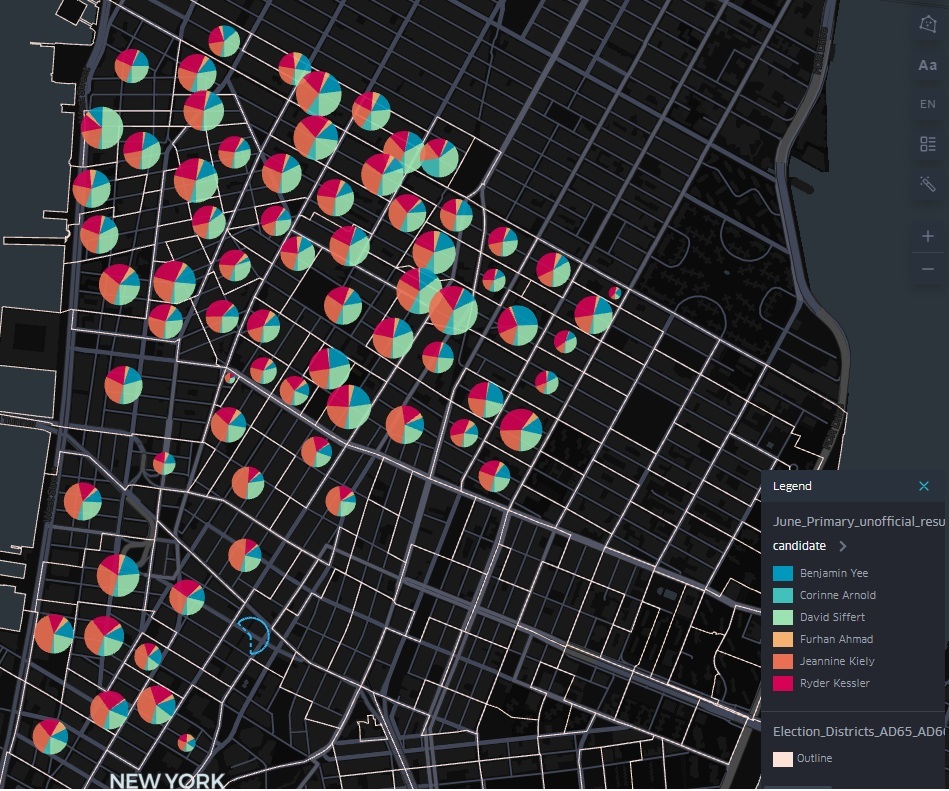Image resolution: width=949 pixels, height=791 pixels.
Task: Click the blue dashed circle map marker
Action: 252,635
